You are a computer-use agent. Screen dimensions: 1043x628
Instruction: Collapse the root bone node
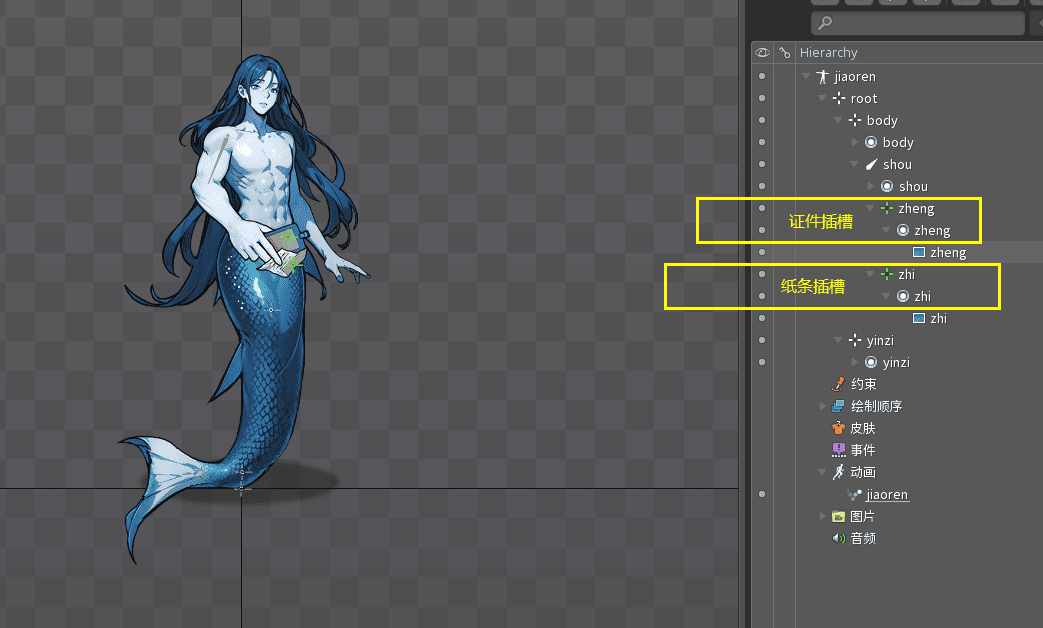(x=822, y=98)
